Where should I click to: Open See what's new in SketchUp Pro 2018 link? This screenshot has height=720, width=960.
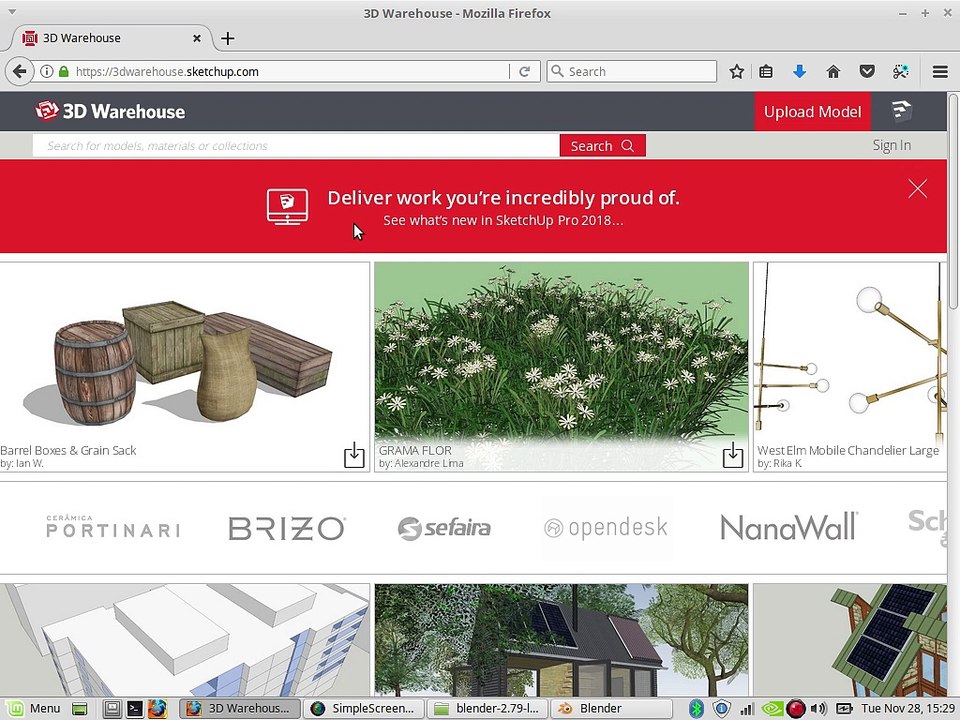coord(503,220)
